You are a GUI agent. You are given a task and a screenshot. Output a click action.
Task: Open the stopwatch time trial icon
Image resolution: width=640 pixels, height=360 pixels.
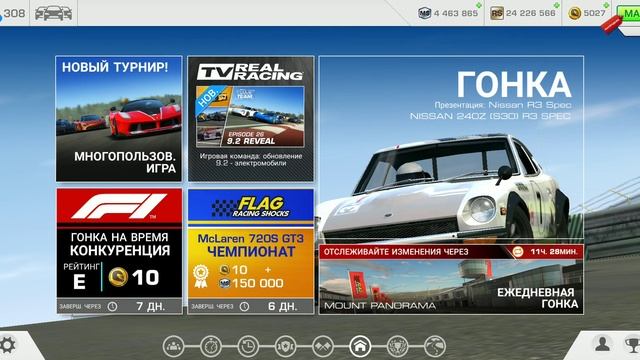click(211, 346)
